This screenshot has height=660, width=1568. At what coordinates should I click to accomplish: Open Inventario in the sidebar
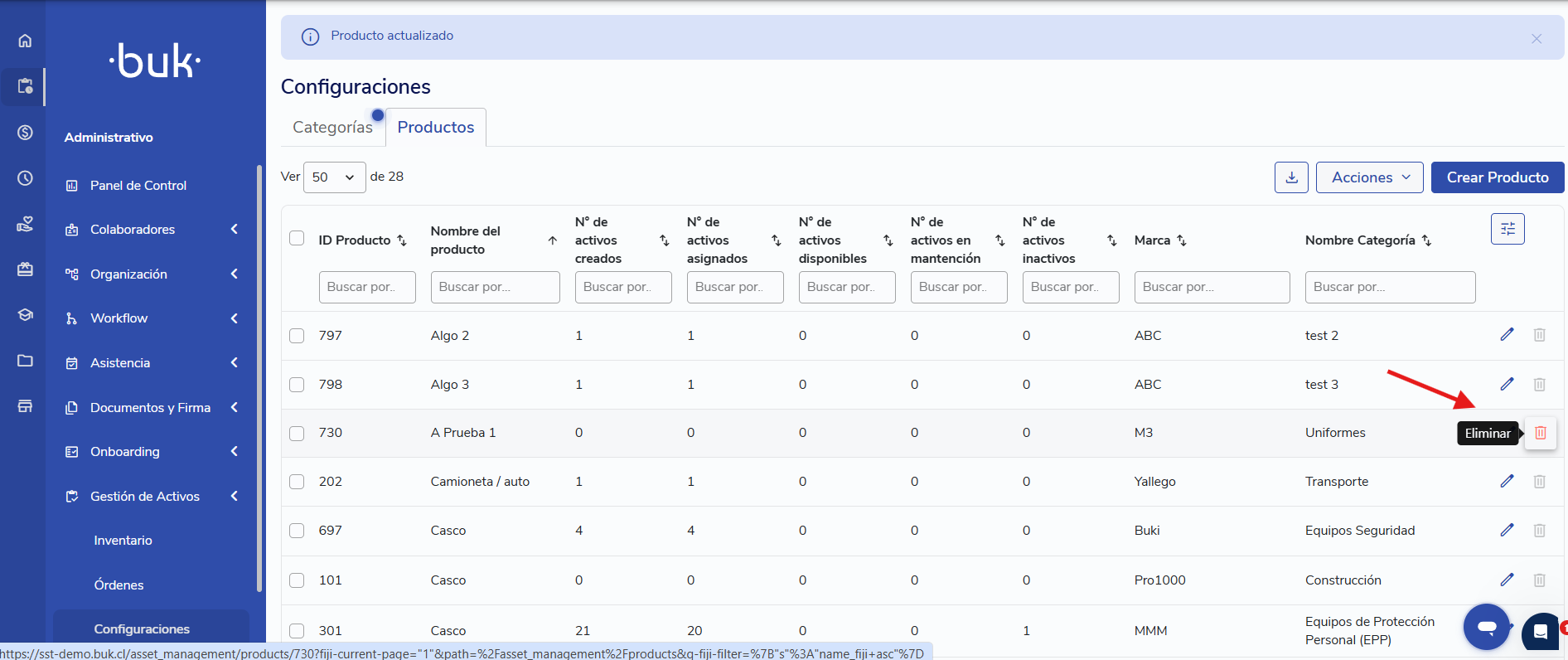123,541
